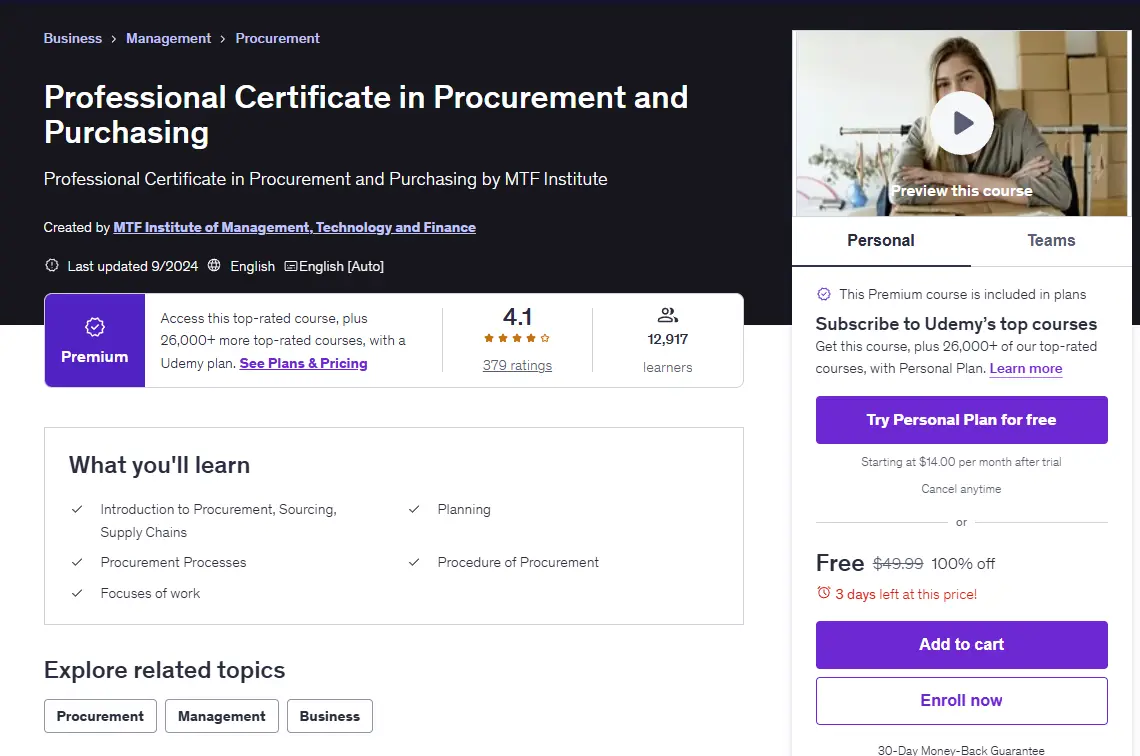Viewport: 1140px width, 756px height.
Task: Click the 100% off discount text
Action: (963, 563)
